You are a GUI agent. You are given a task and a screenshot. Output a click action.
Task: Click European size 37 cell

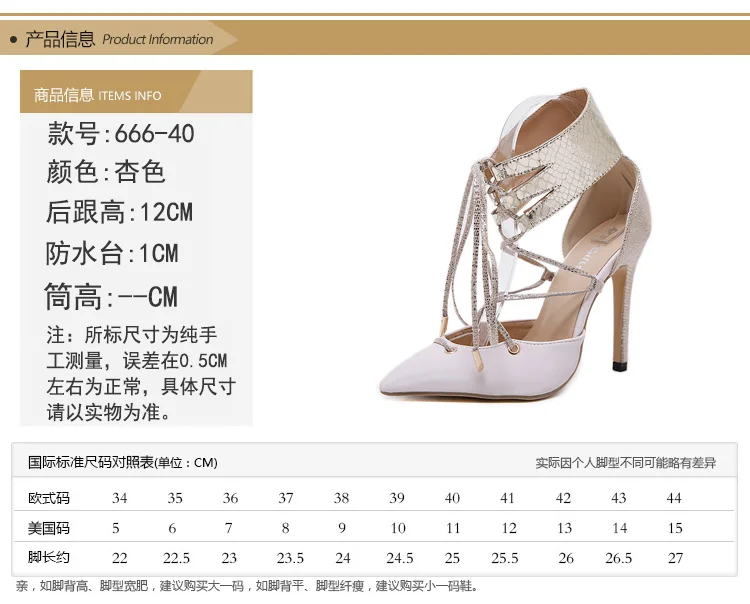[x=286, y=498]
